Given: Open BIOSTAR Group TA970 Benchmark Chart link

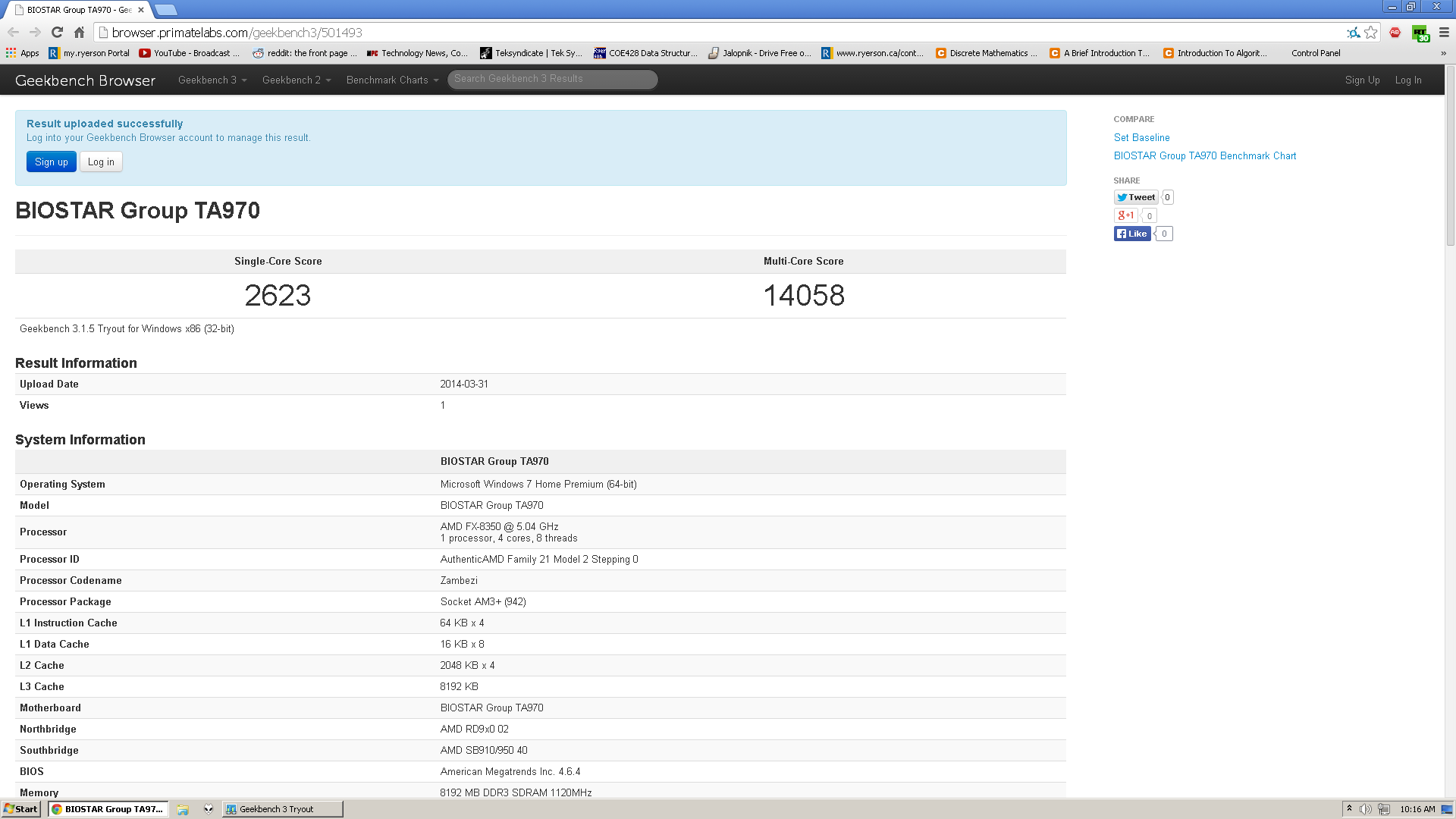Looking at the screenshot, I should [x=1205, y=155].
